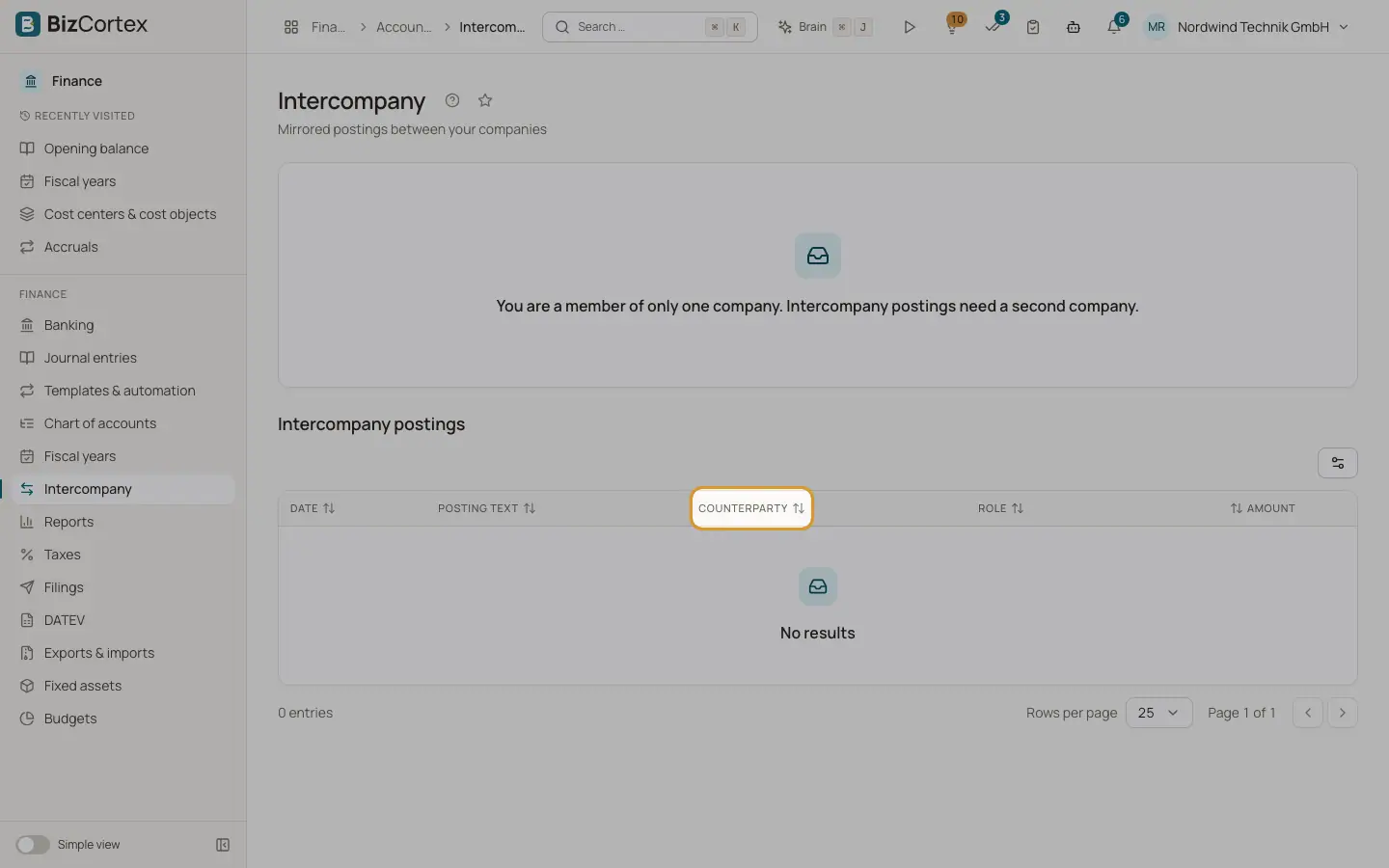
Task: Open the table column settings icon
Action: (x=1338, y=463)
